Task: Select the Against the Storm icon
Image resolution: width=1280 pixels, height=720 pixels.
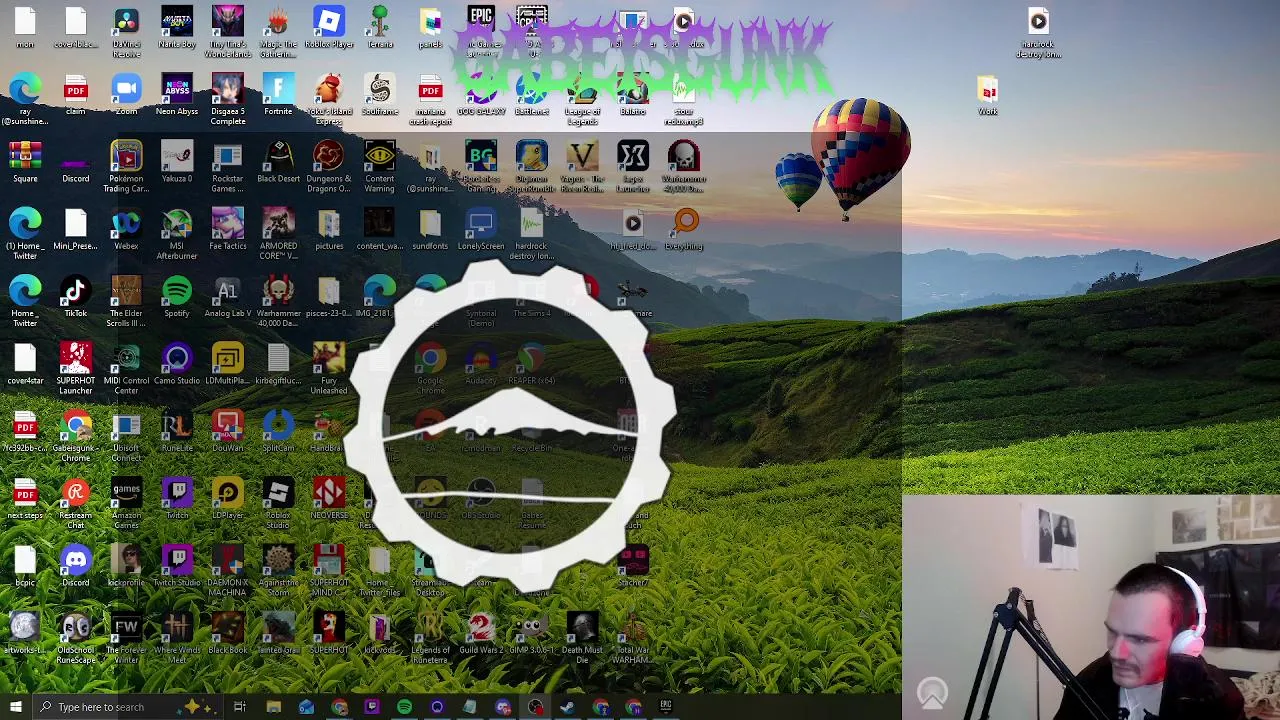Action: [x=278, y=568]
